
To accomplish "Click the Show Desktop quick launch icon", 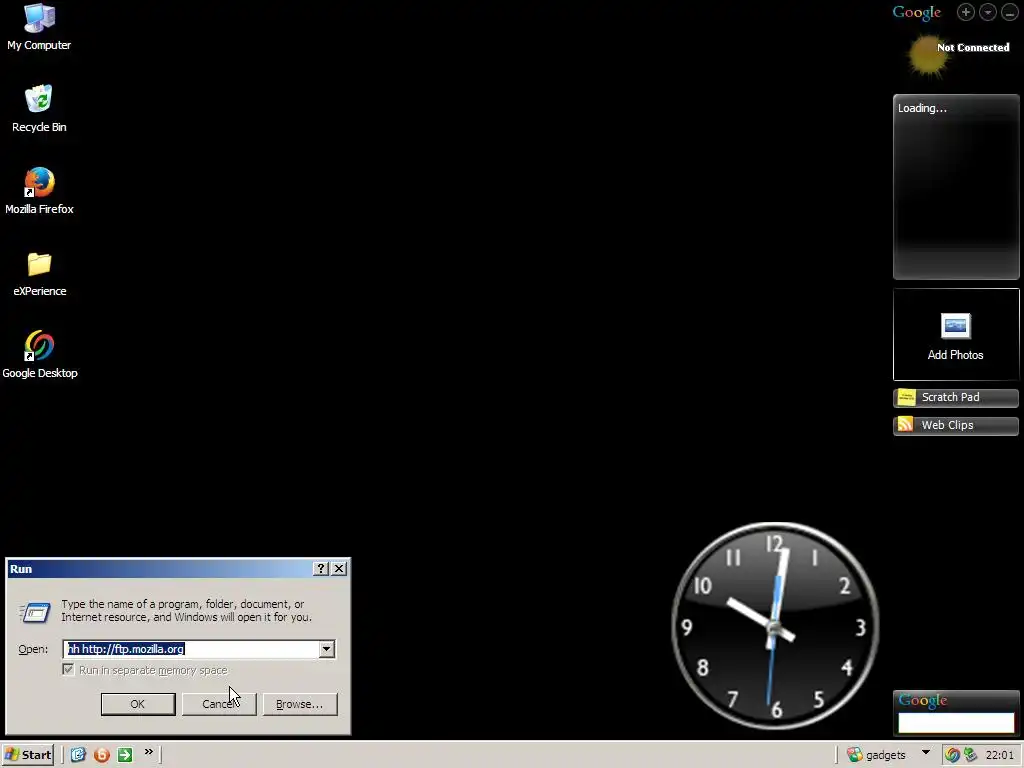I will (x=78, y=755).
